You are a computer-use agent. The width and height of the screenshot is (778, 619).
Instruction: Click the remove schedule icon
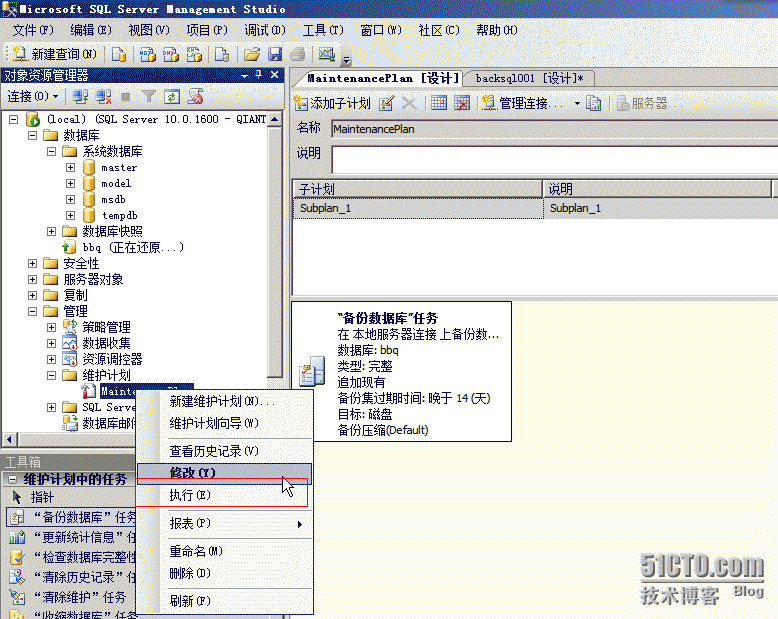[x=462, y=103]
